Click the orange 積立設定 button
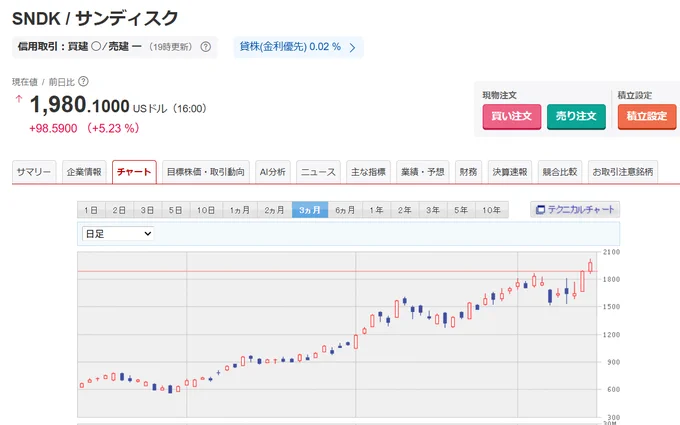Screen dimensions: 680x425 tap(647, 116)
